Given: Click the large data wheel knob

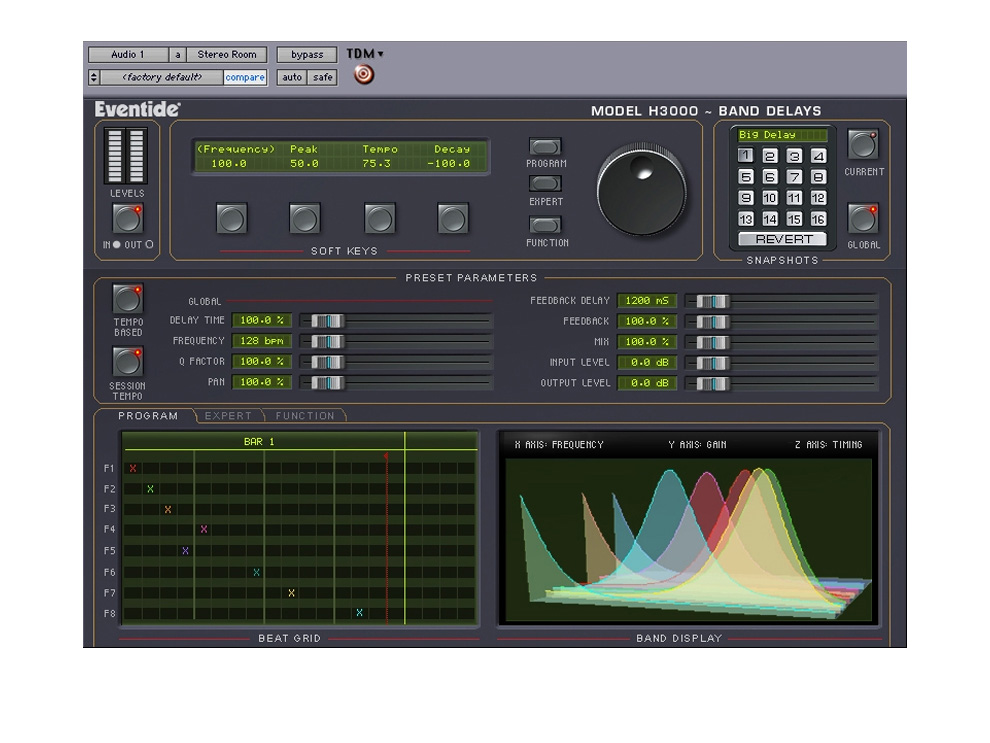Looking at the screenshot, I should pyautogui.click(x=641, y=190).
